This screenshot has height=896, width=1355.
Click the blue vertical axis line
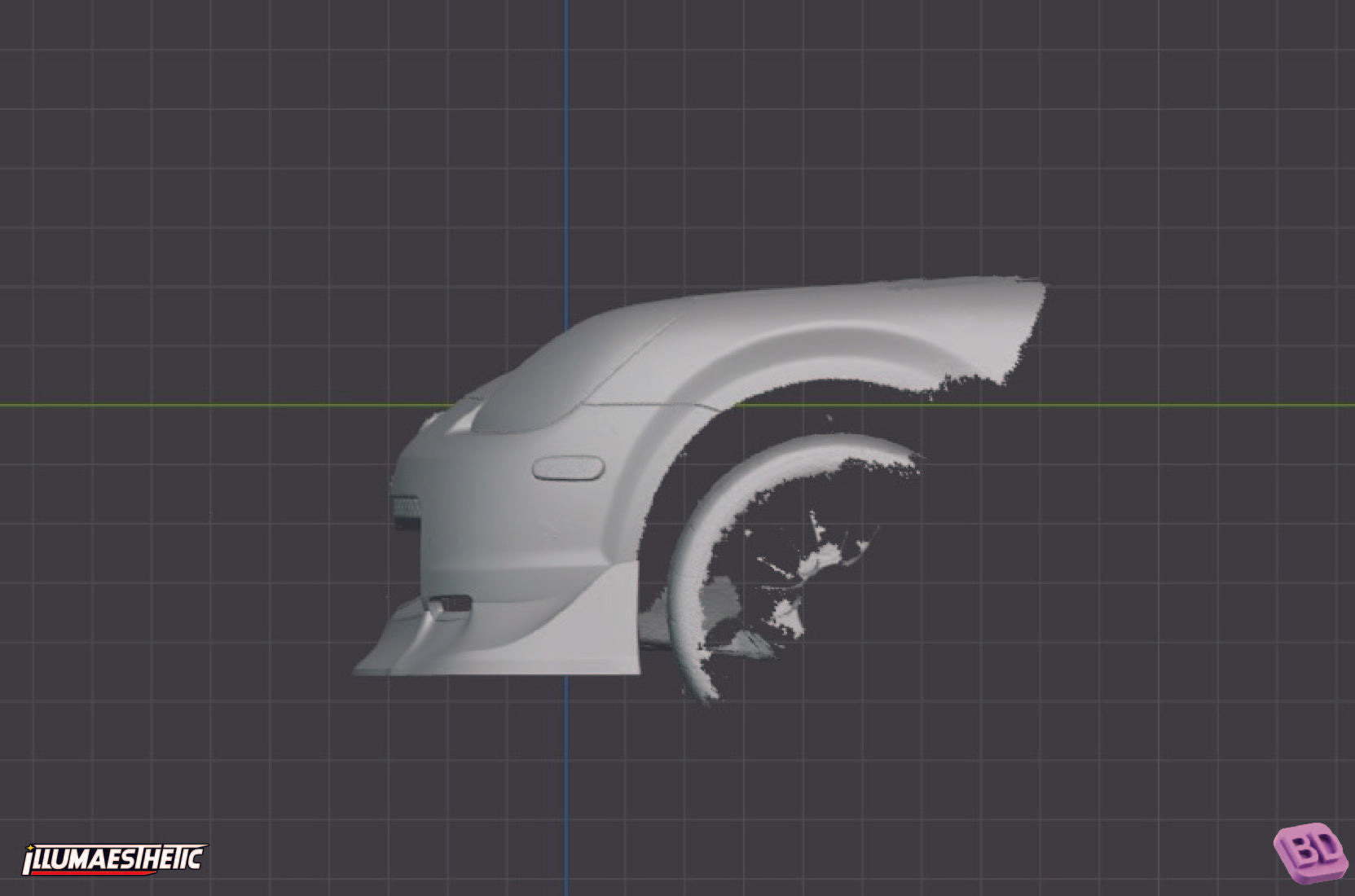(x=567, y=163)
